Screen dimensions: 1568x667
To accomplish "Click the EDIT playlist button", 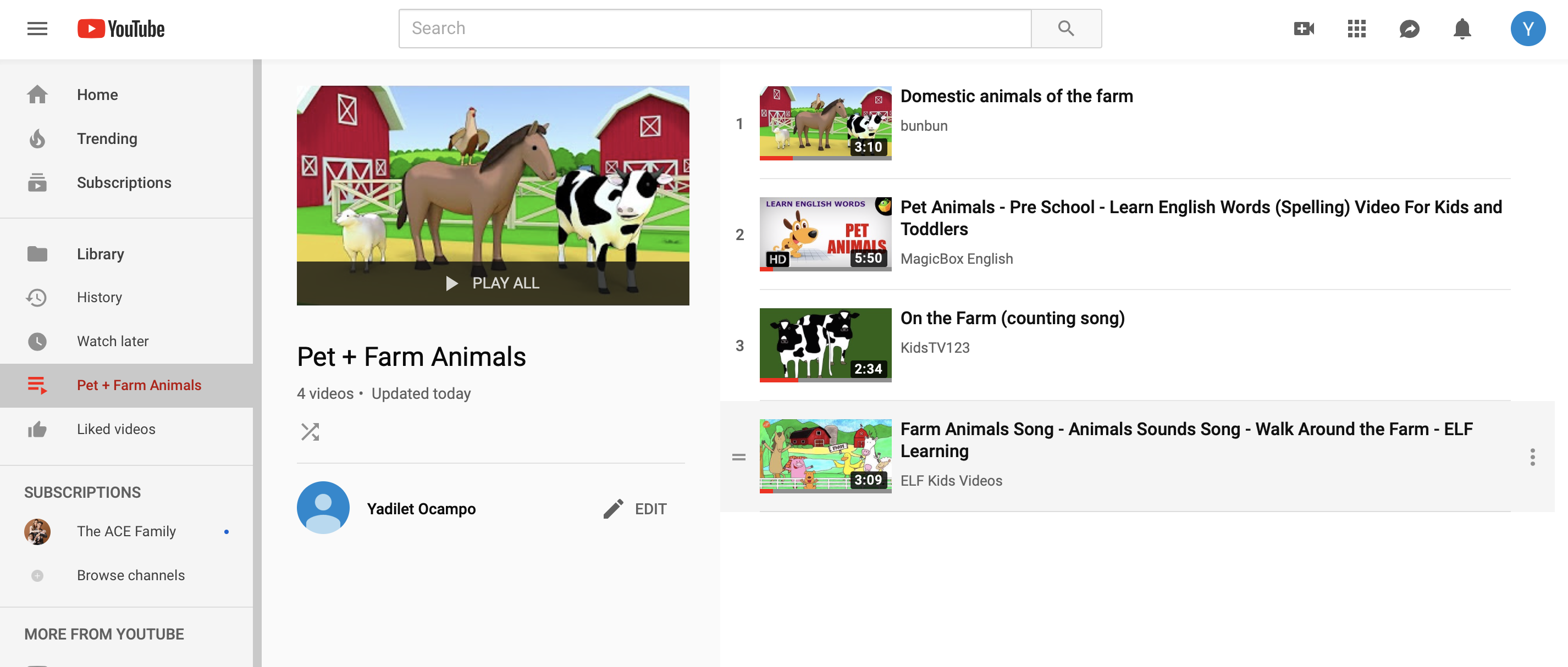I will point(636,508).
